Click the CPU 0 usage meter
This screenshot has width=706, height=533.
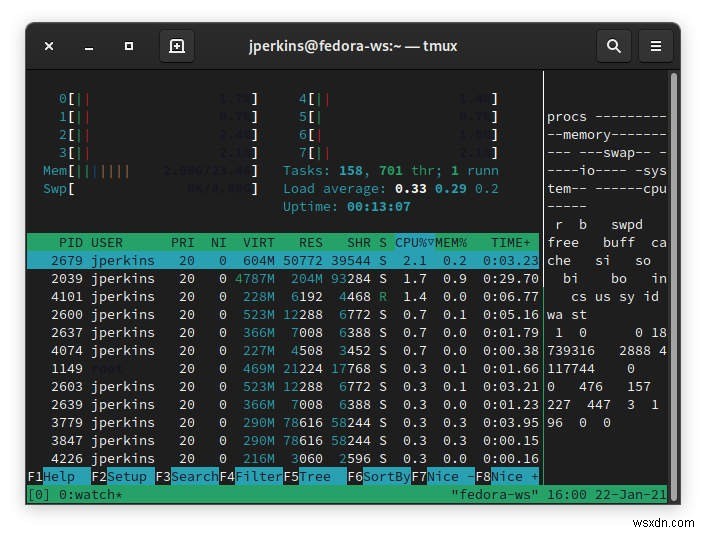[x=158, y=99]
